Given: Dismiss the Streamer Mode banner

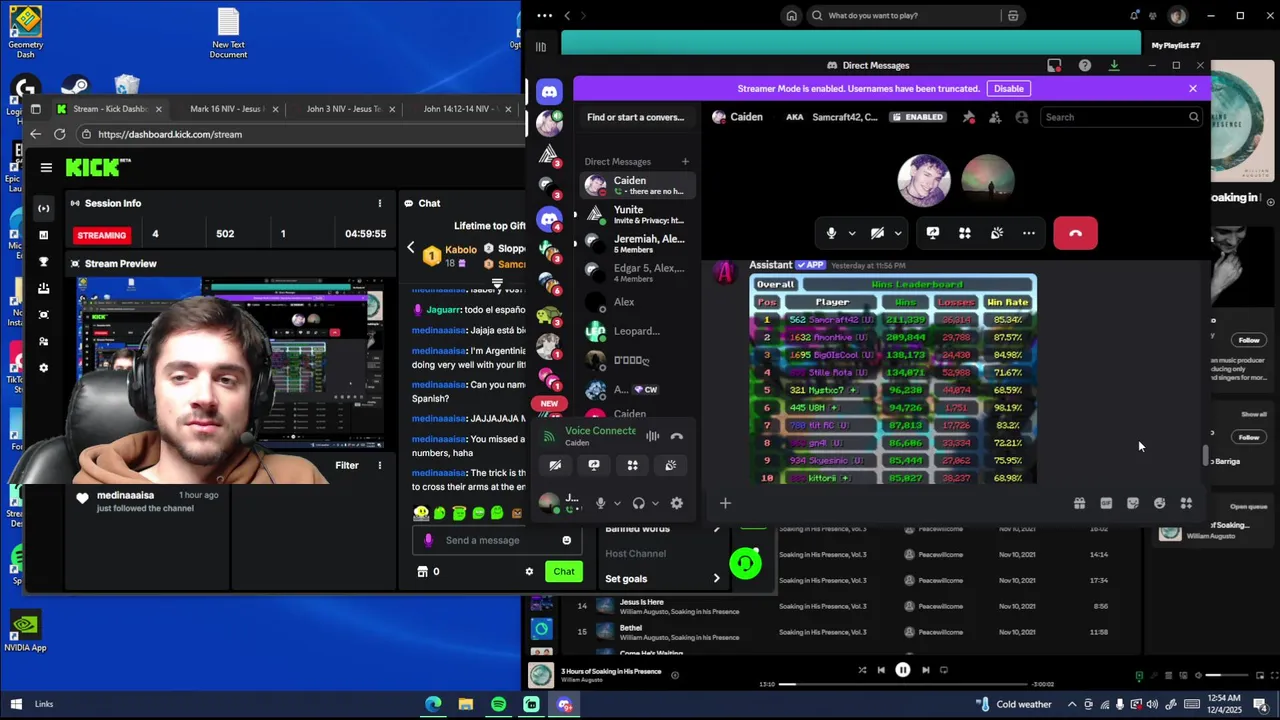Looking at the screenshot, I should (1192, 88).
